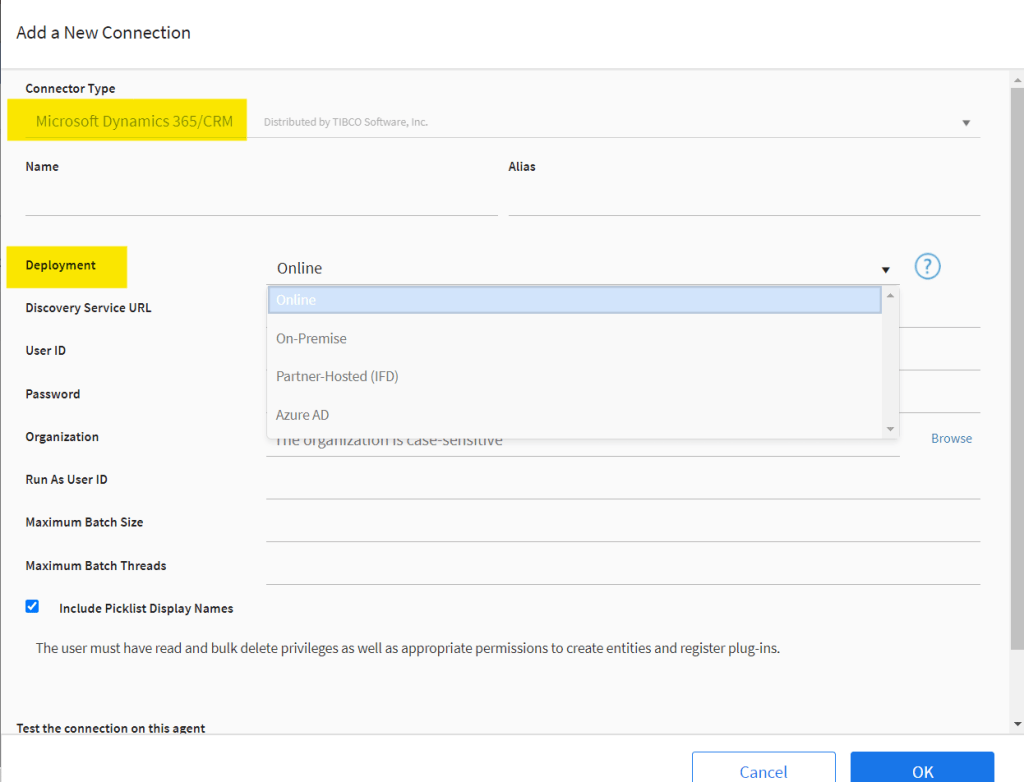Viewport: 1024px width, 782px height.
Task: Click Microsoft Dynamics 365/CRM connector type text
Action: (x=134, y=122)
